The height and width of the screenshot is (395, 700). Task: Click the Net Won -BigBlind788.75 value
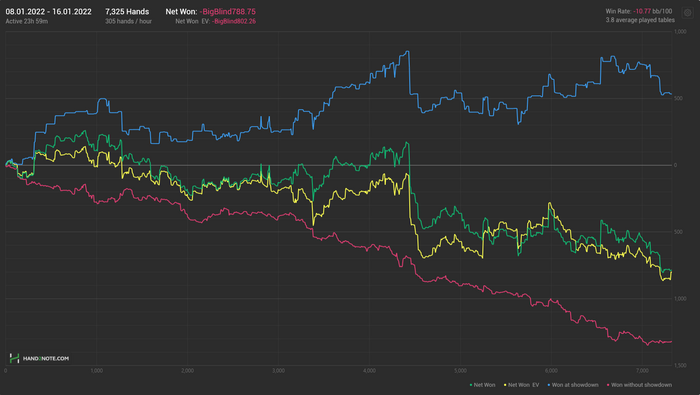click(228, 12)
